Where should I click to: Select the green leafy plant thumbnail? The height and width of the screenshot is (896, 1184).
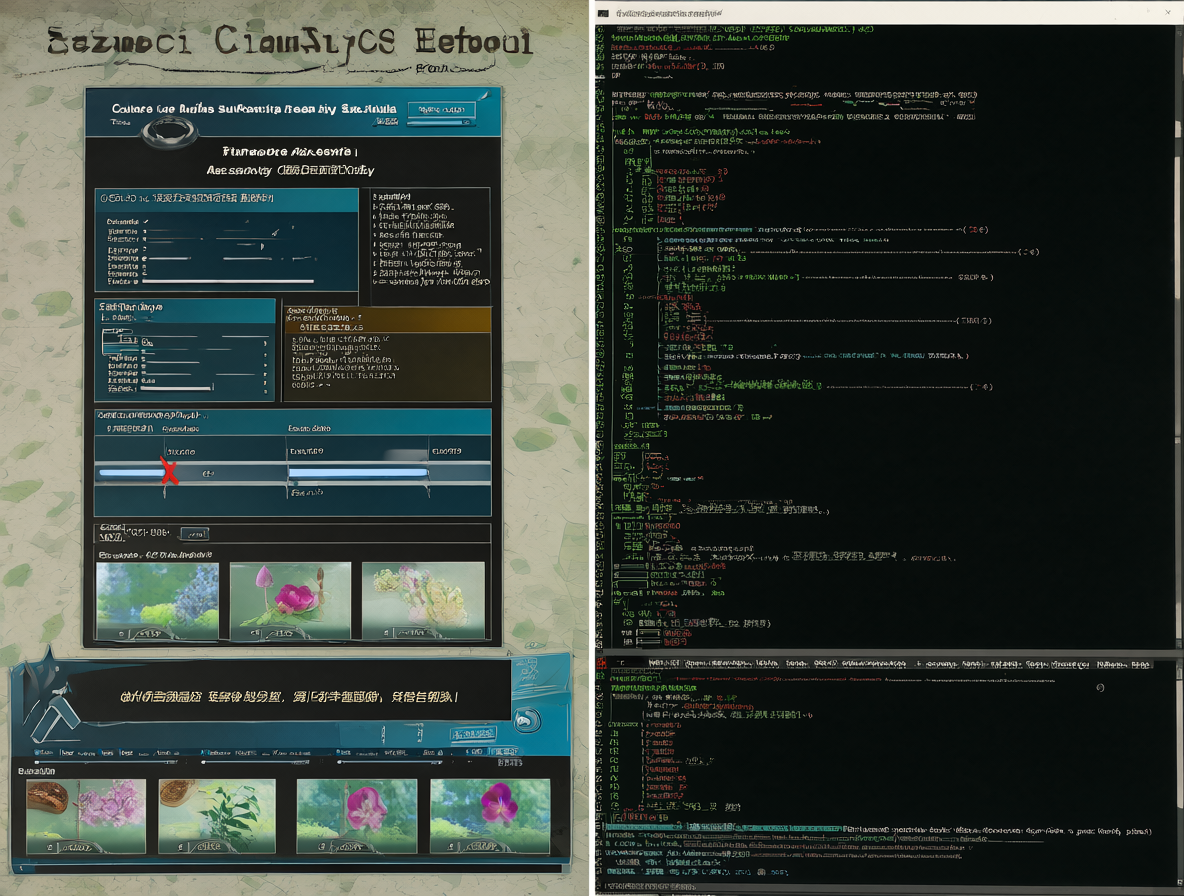tap(217, 817)
